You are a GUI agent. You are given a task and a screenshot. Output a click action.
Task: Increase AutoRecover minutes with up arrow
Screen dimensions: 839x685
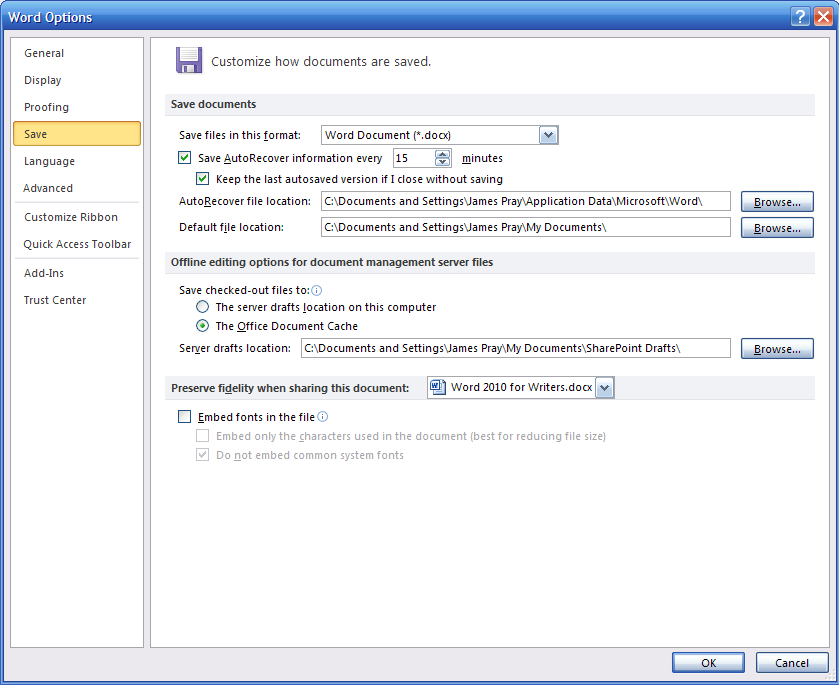pyautogui.click(x=443, y=154)
